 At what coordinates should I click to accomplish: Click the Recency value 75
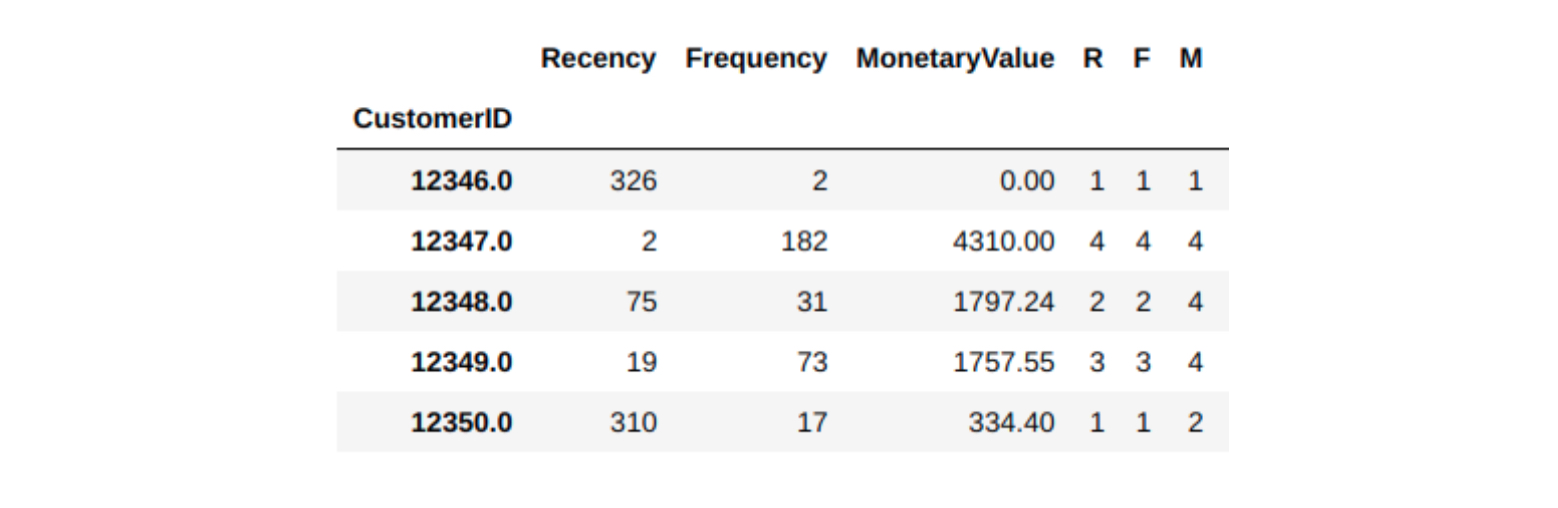point(641,301)
